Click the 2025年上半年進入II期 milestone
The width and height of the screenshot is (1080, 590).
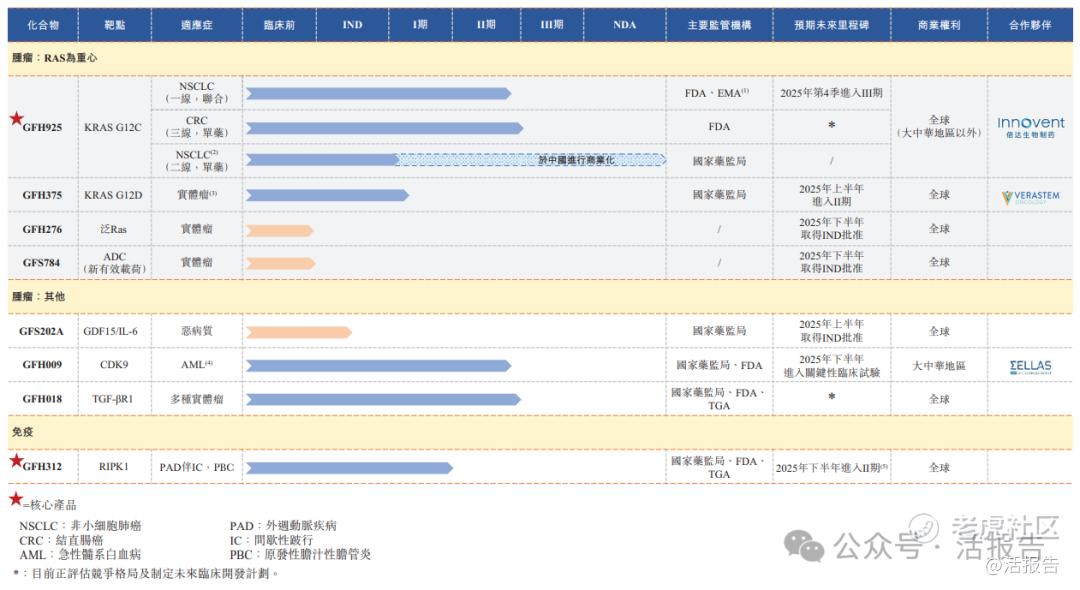click(x=831, y=195)
